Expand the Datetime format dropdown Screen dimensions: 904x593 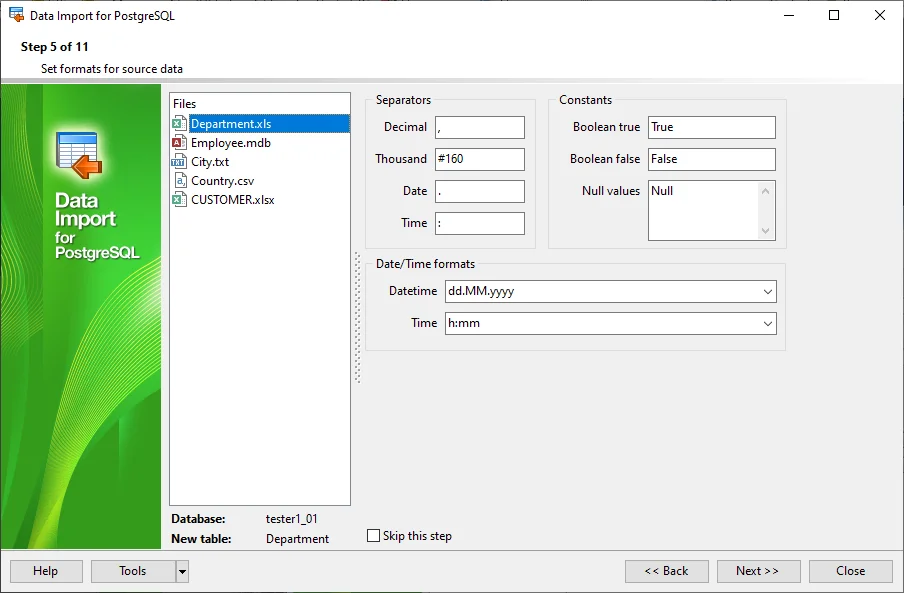(x=767, y=292)
